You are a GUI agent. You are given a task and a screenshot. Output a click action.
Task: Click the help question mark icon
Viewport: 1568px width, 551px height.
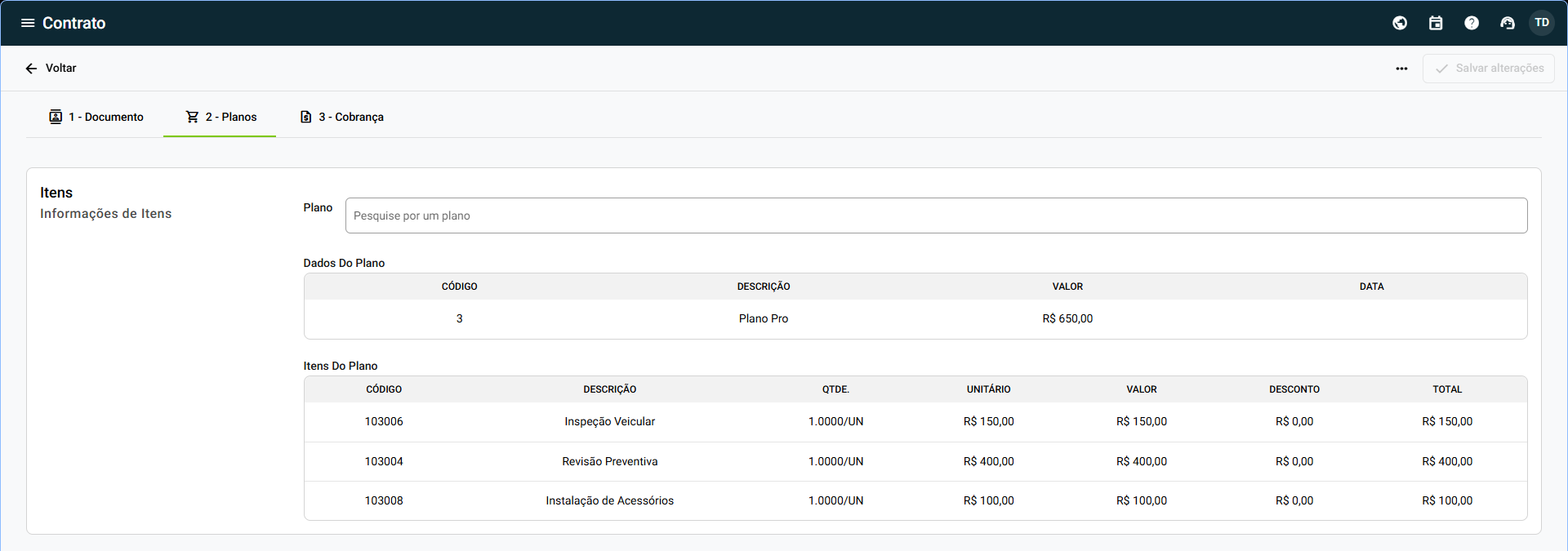point(1472,23)
